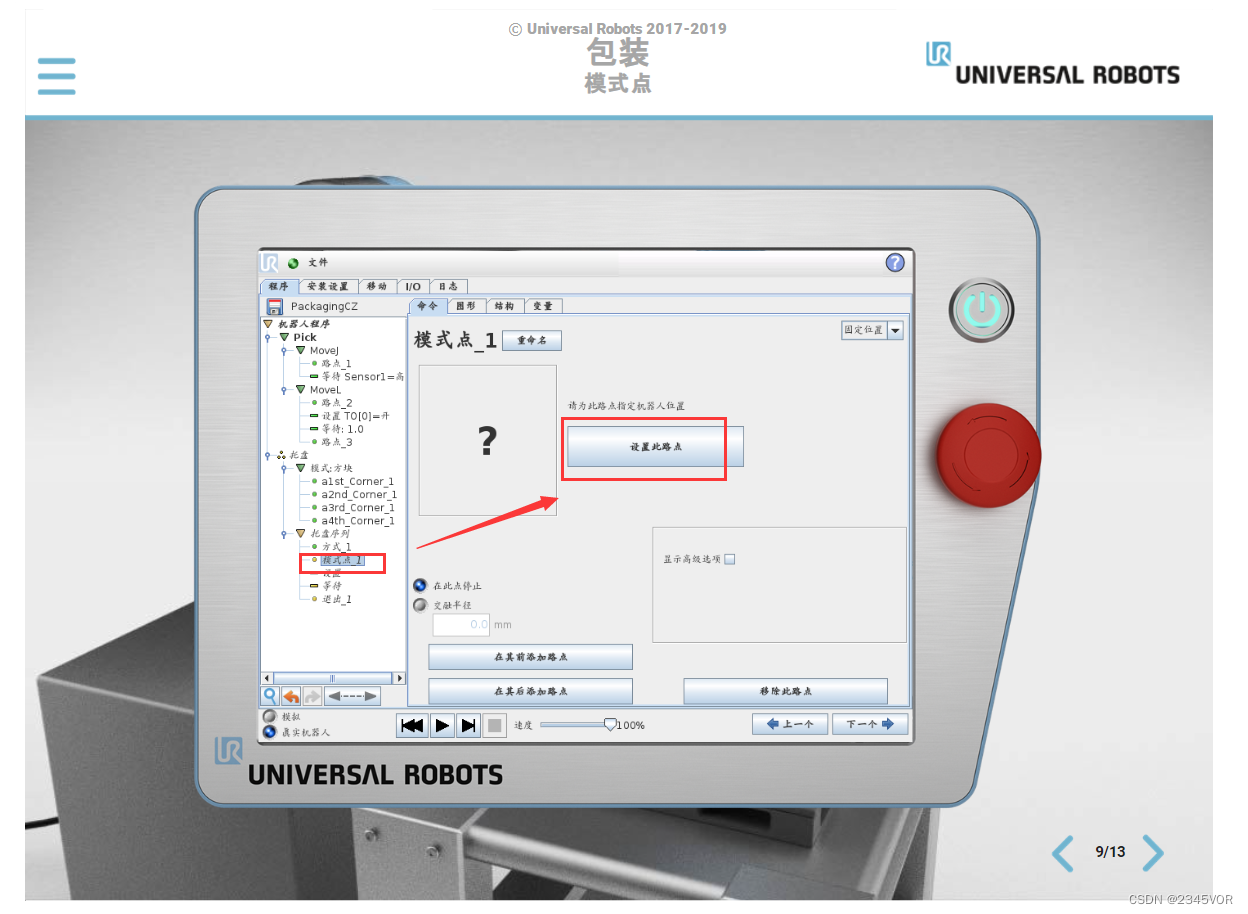This screenshot has height=914, width=1248.
Task: Click the orange undo arrow icon
Action: tap(291, 696)
